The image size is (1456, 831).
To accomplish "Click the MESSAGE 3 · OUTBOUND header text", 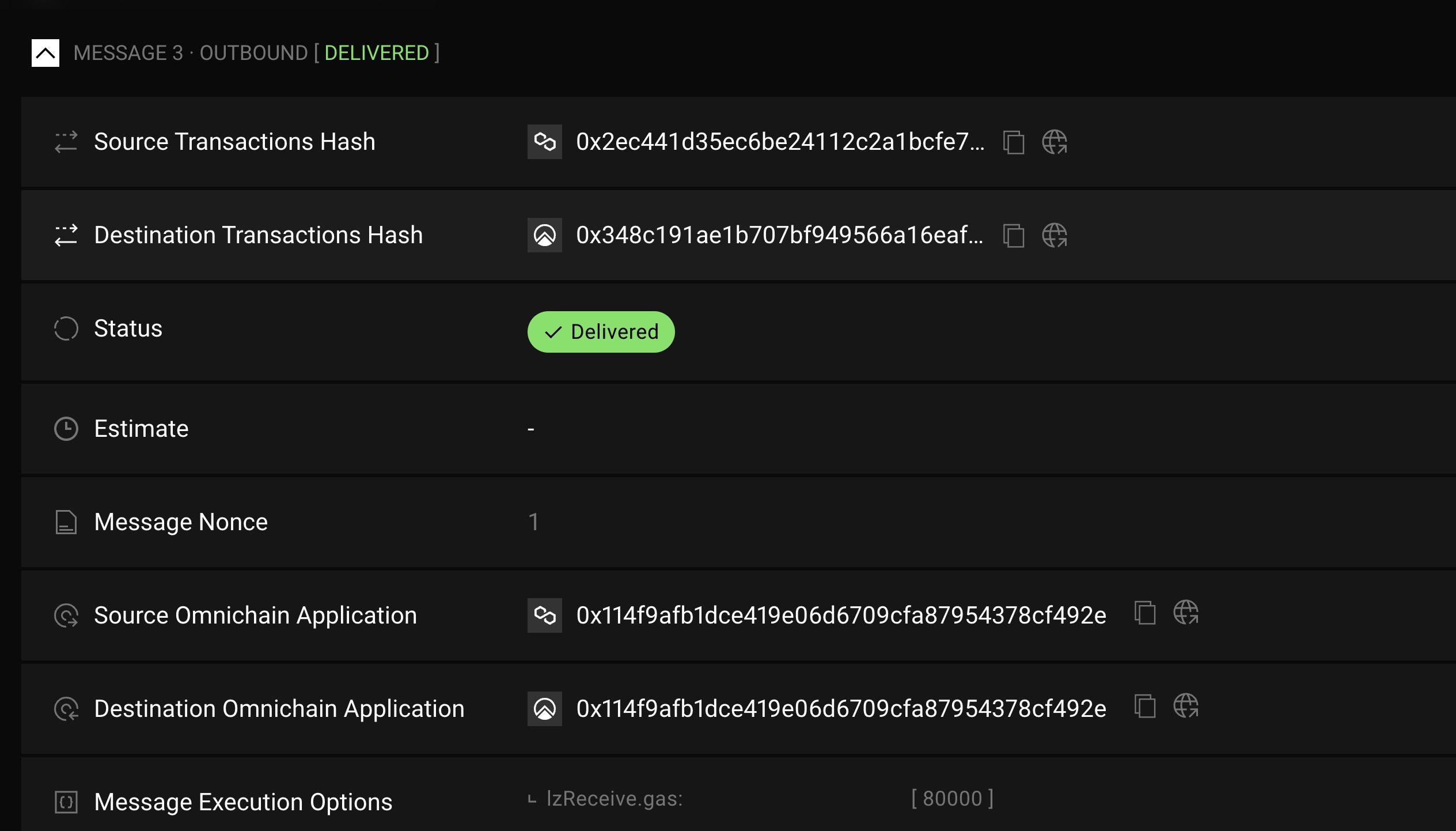I will (x=191, y=53).
